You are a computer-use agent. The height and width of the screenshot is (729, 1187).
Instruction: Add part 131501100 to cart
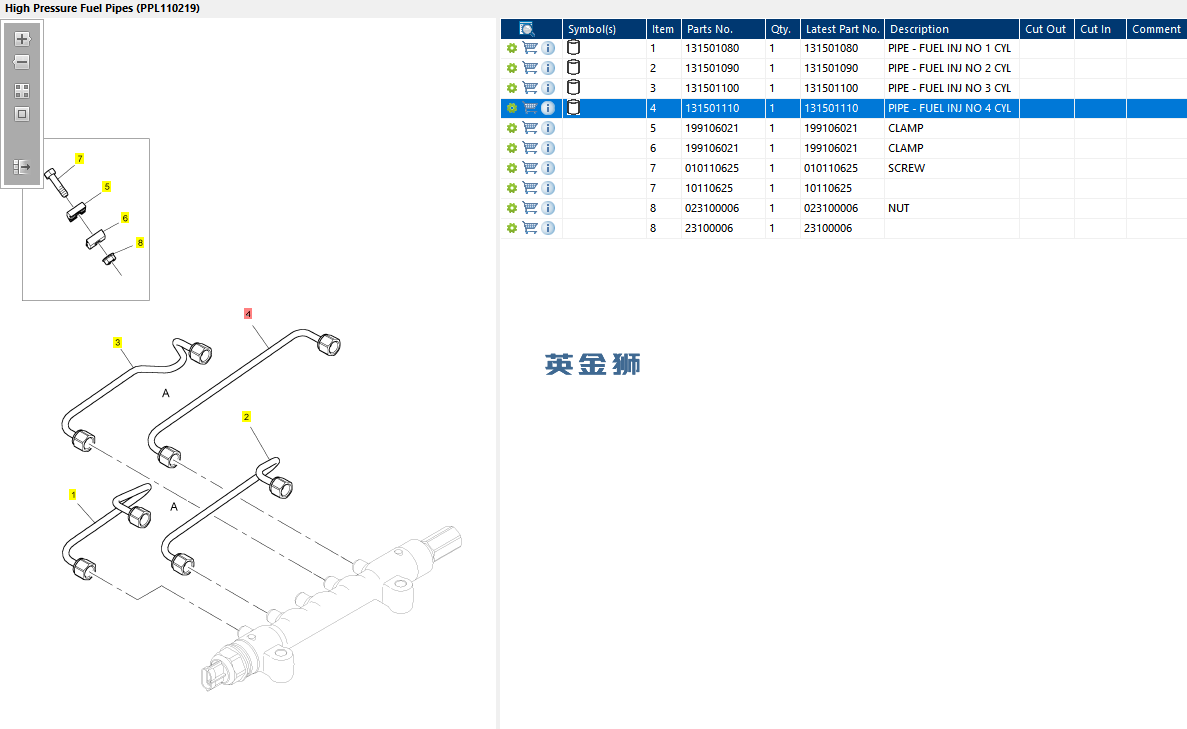(530, 88)
